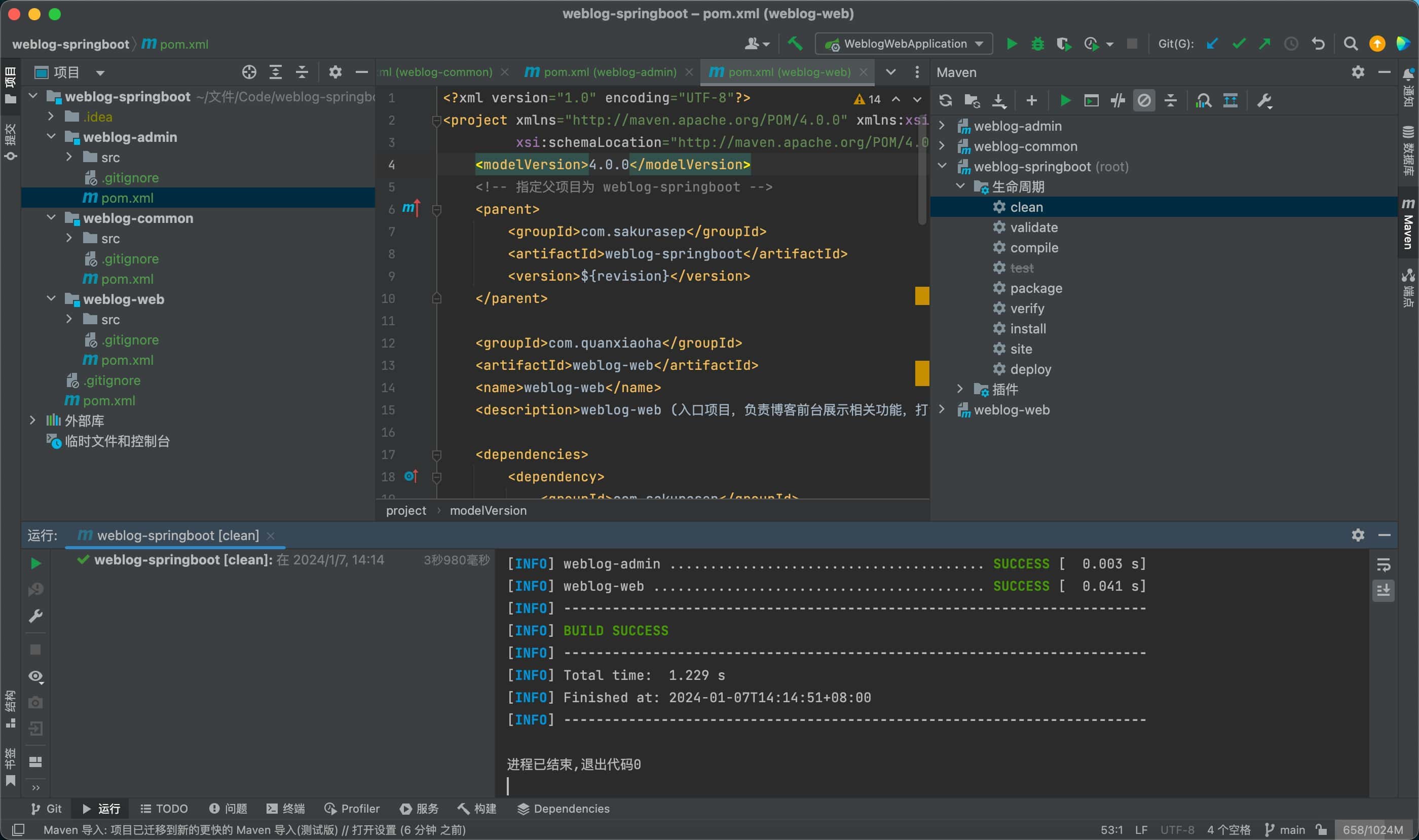Debug WeblogWebApplication with the bug icon
Screen dimensions: 1419x840
(x=1037, y=44)
